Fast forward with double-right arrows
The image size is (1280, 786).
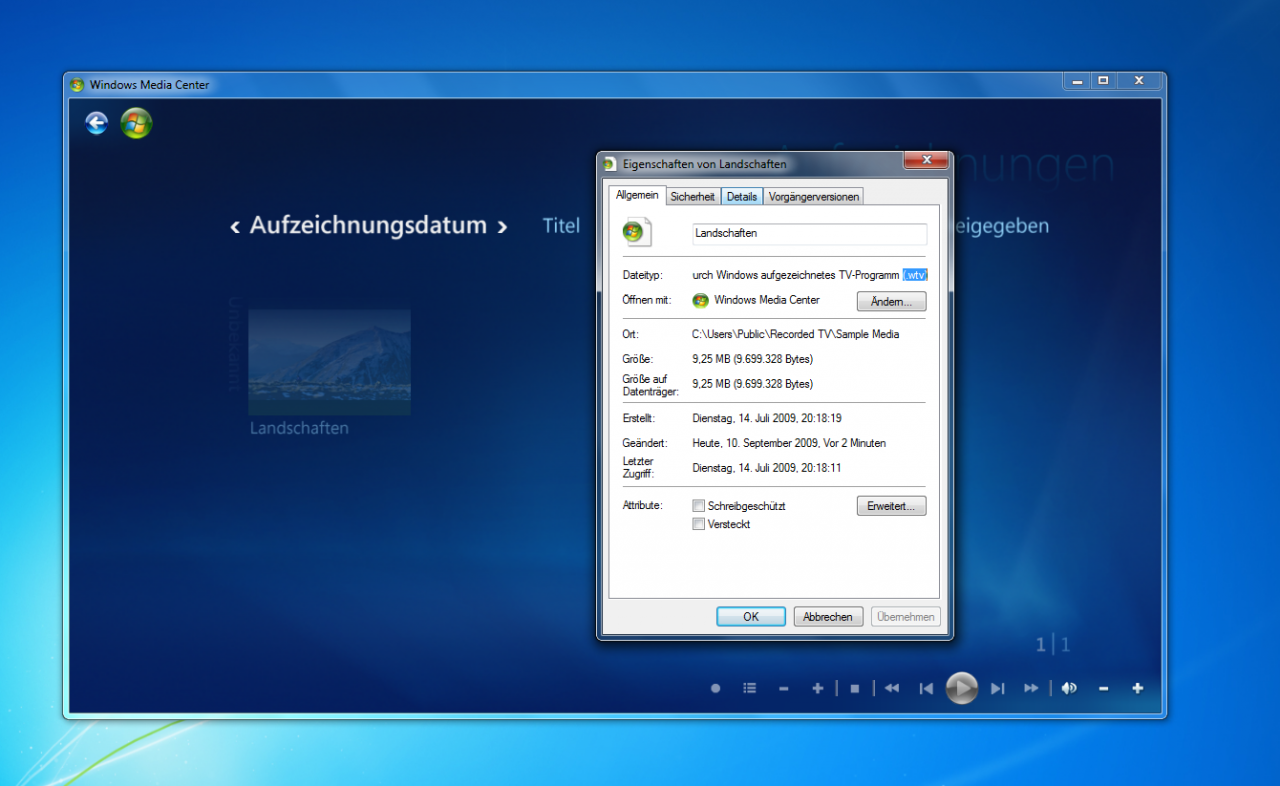point(1030,688)
